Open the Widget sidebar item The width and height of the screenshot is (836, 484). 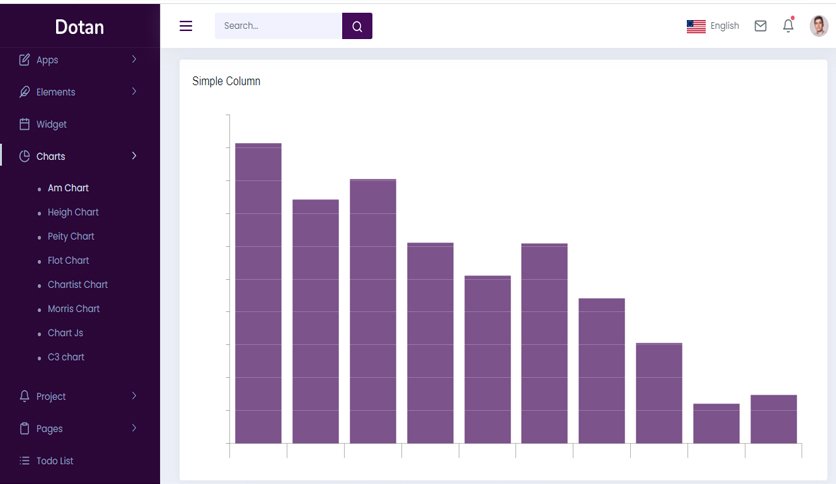click(x=80, y=124)
